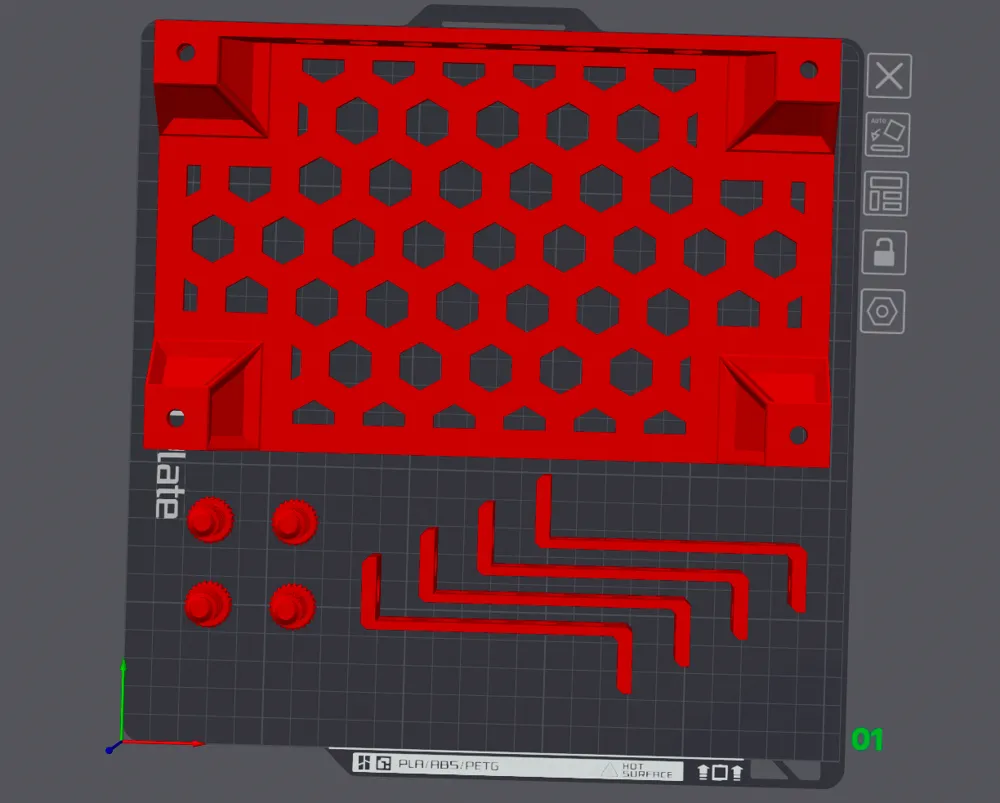Select the bottom-left knob model
Viewport: 1000px width, 803px height.
tap(208, 604)
